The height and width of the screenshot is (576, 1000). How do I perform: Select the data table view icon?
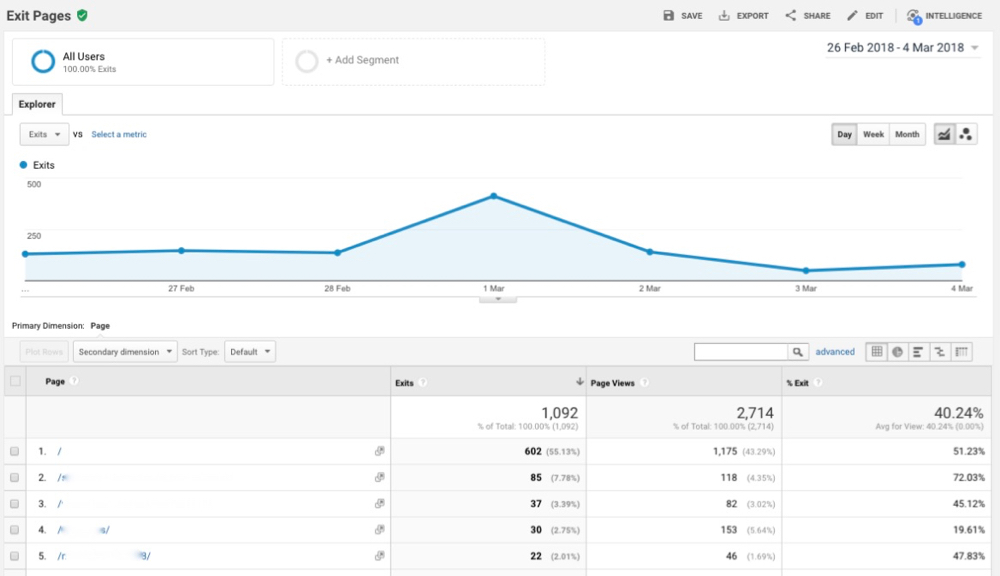pyautogui.click(x=877, y=352)
